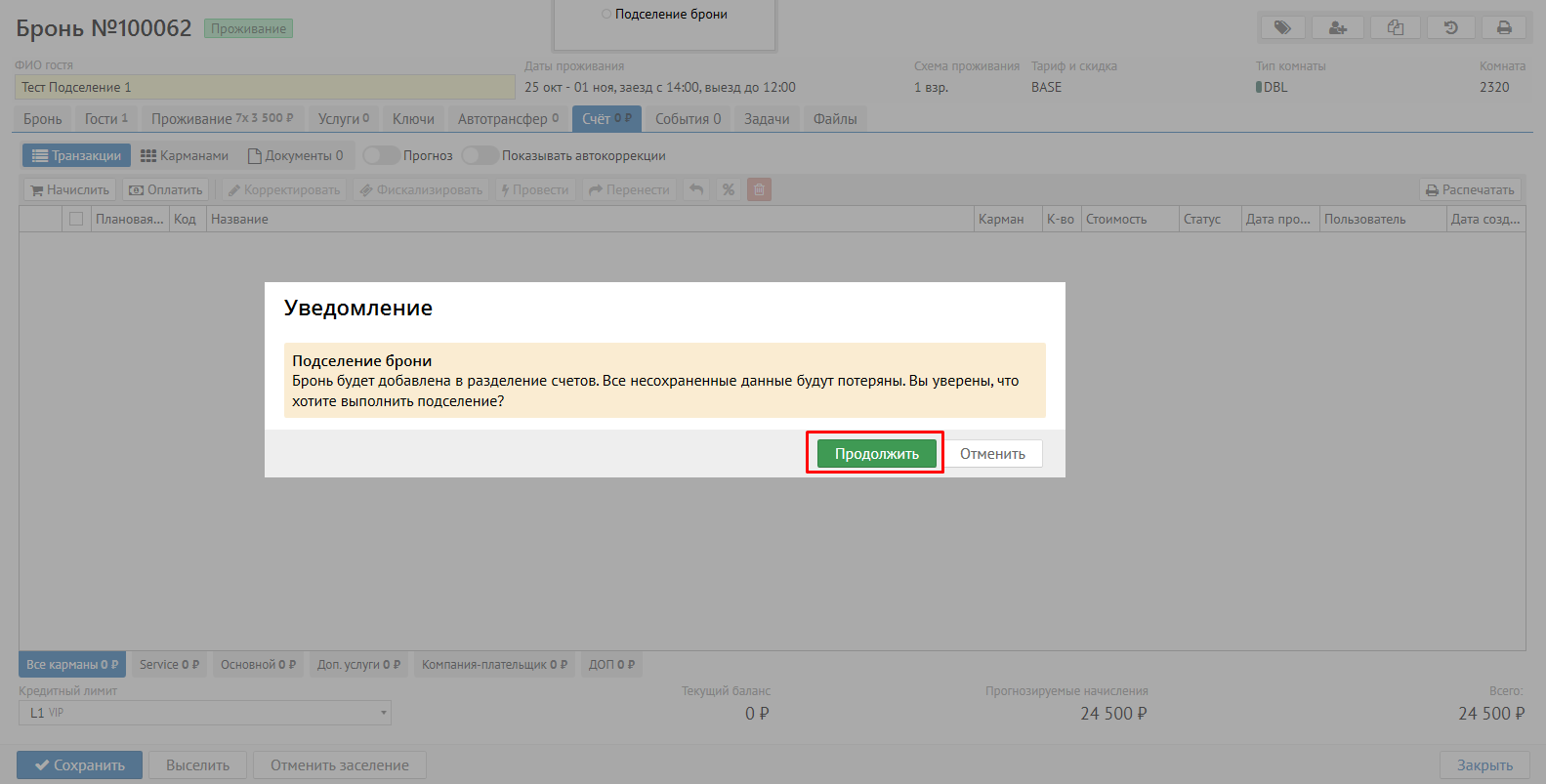Click the Оплатить payment button
Image resolution: width=1546 pixels, height=784 pixels.
coord(166,189)
